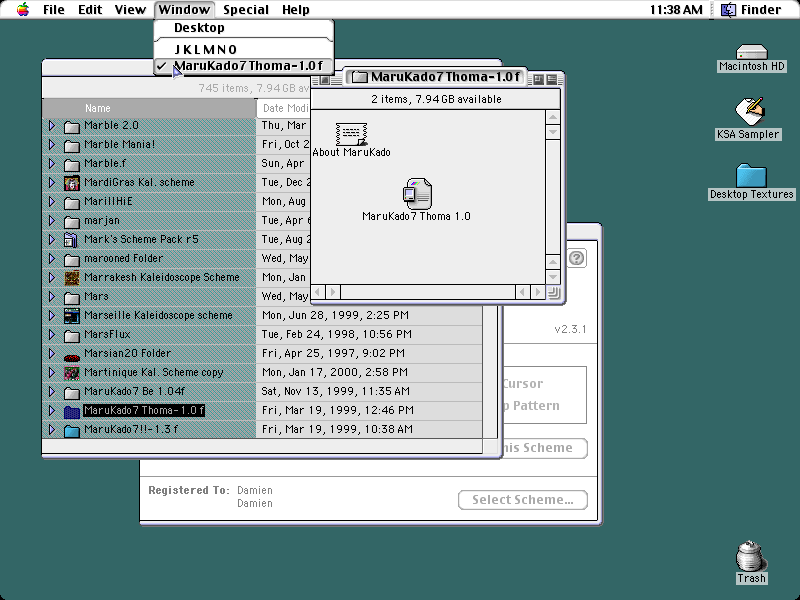The height and width of the screenshot is (600, 800).
Task: Click the highlighted MaruKado7 Thoma-1.0 f folder icon in list
Action: (x=72, y=411)
